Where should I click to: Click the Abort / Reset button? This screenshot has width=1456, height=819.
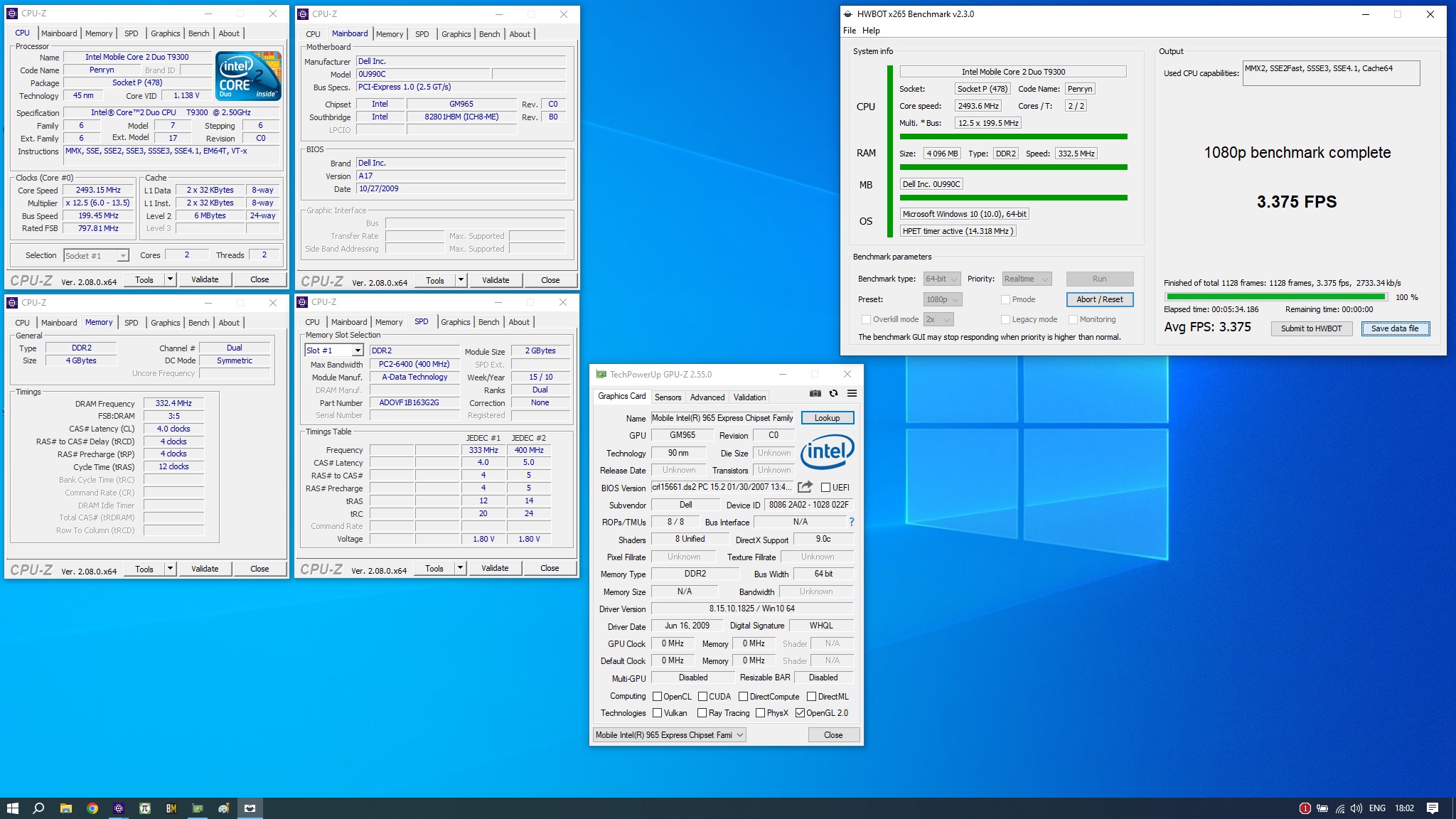(1099, 299)
